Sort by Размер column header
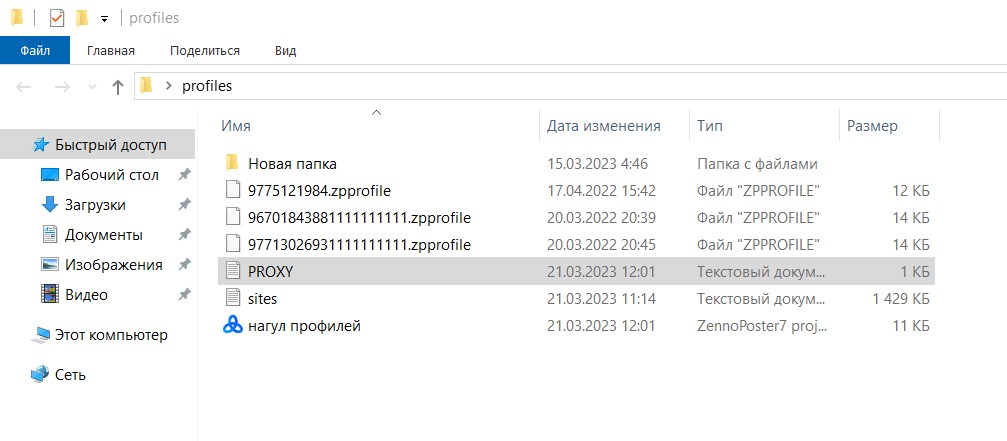The height and width of the screenshot is (441, 1007). 872,126
